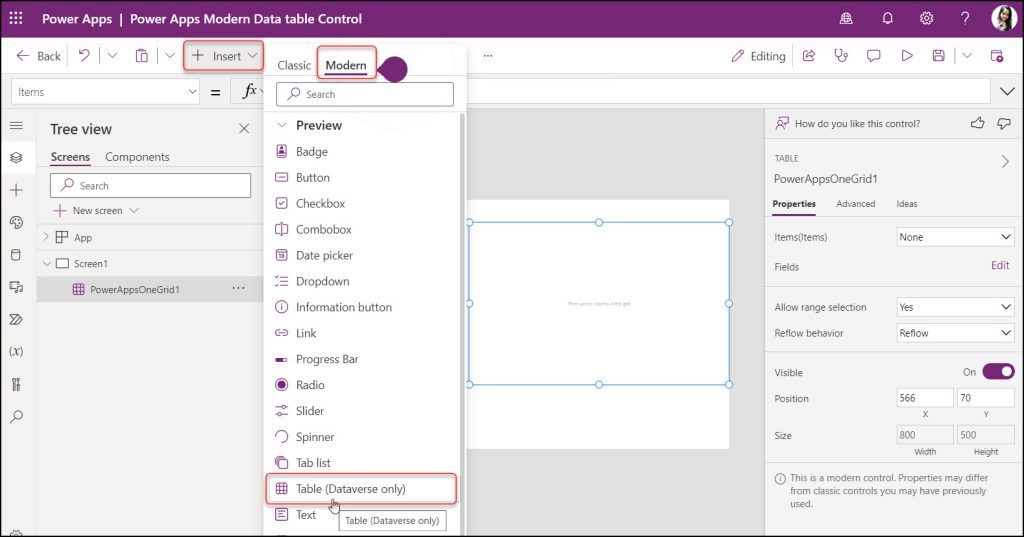Click the Undo icon
Viewport: 1024px width, 537px height.
coord(84,56)
